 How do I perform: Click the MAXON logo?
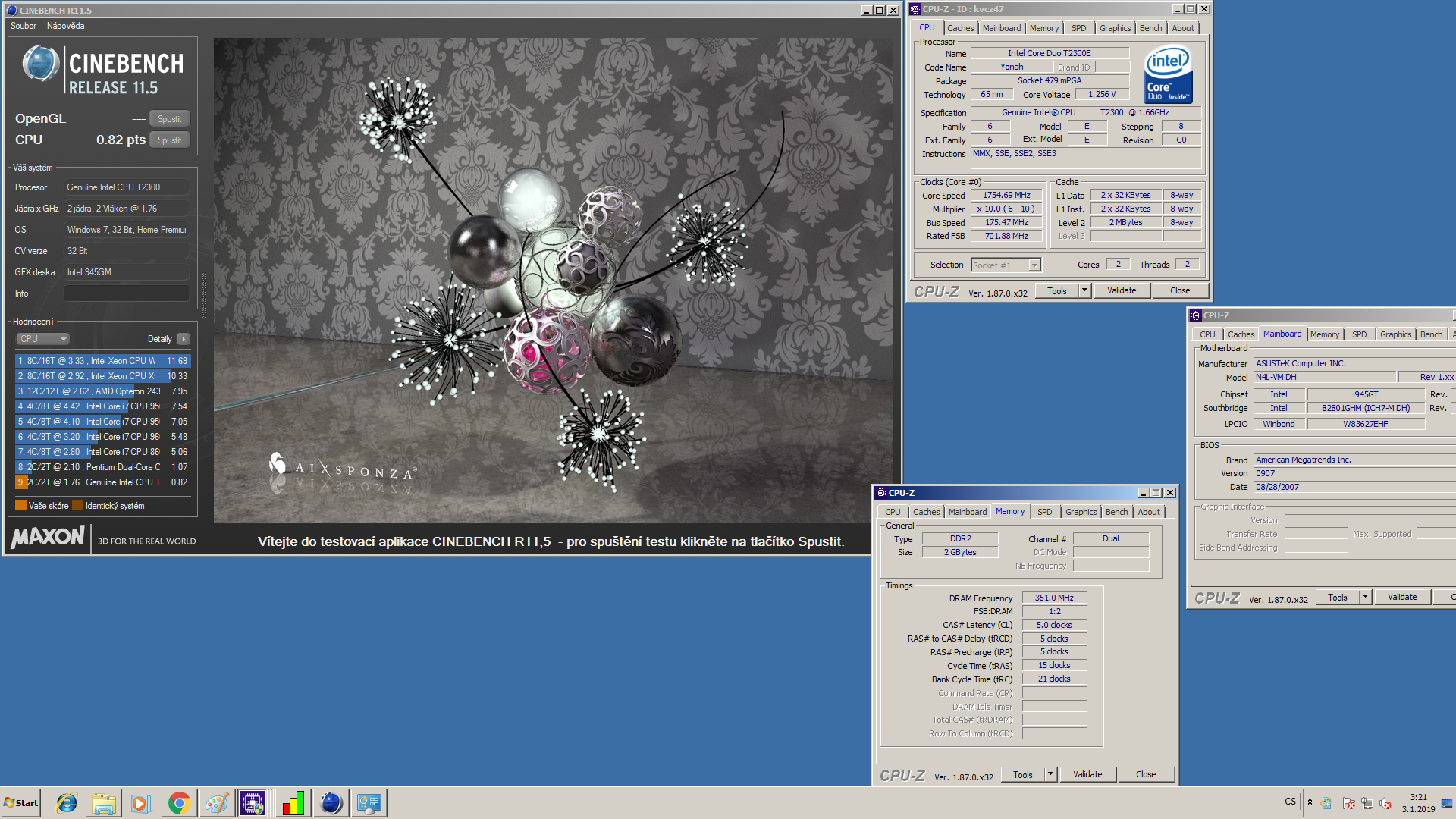[x=48, y=537]
